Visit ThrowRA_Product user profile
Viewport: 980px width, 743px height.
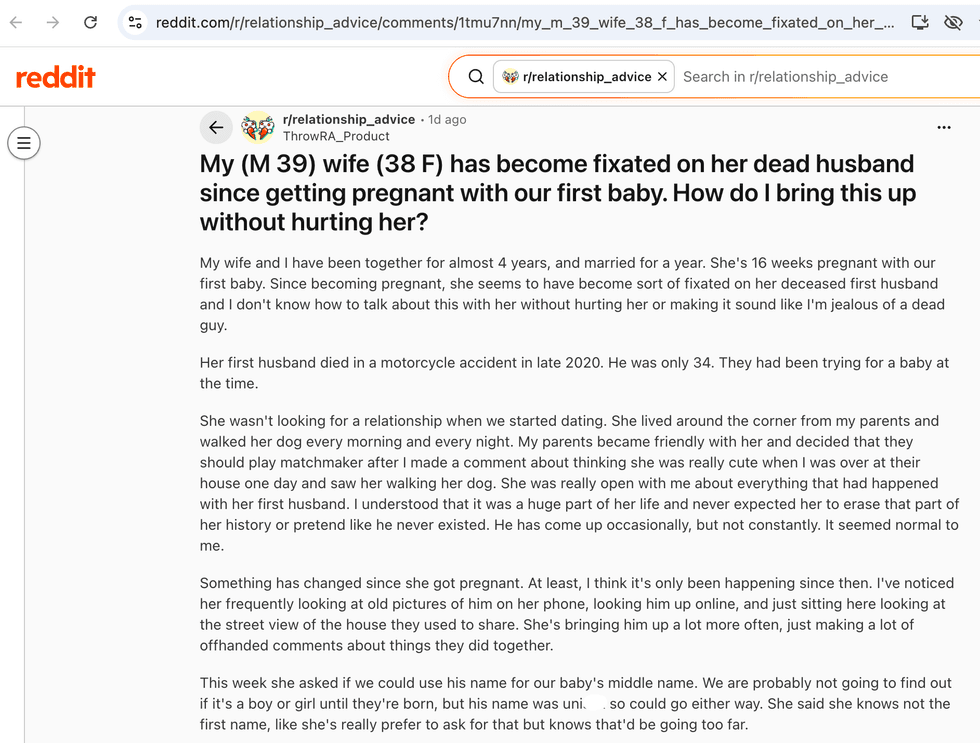[x=336, y=136]
